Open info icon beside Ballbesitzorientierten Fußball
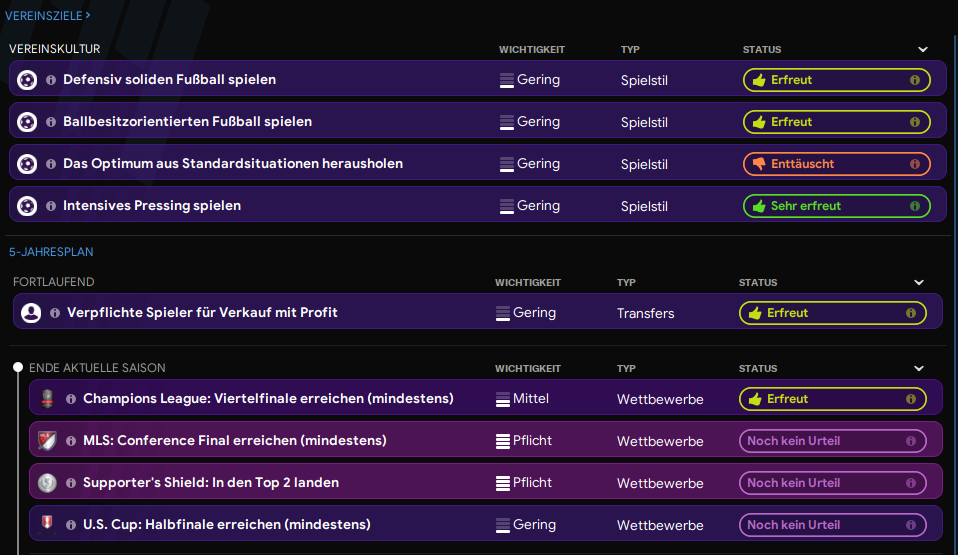Screen dimensions: 958x555 point(51,122)
